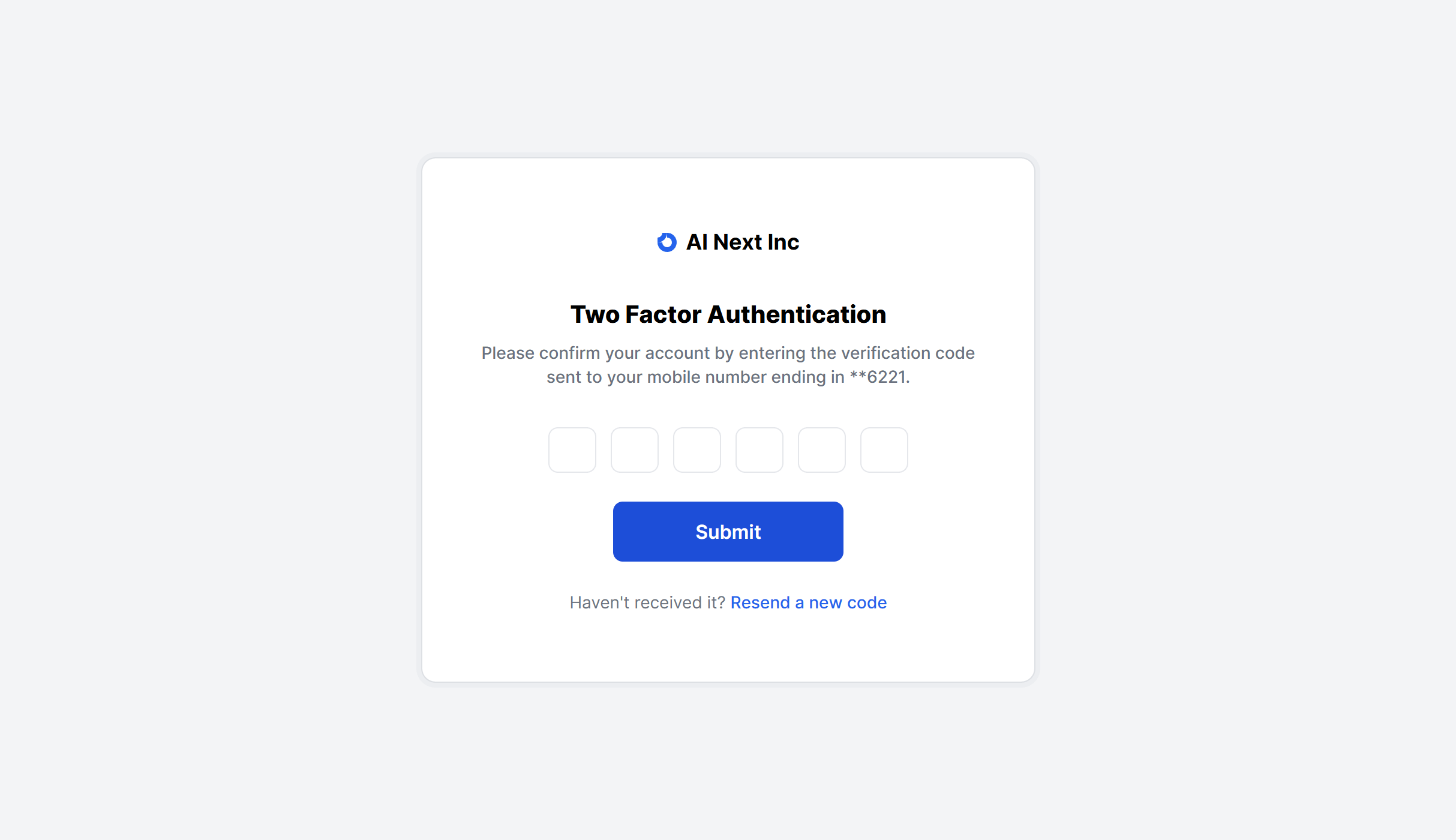Click Resend a new code link
Image resolution: width=1456 pixels, height=840 pixels.
click(808, 601)
